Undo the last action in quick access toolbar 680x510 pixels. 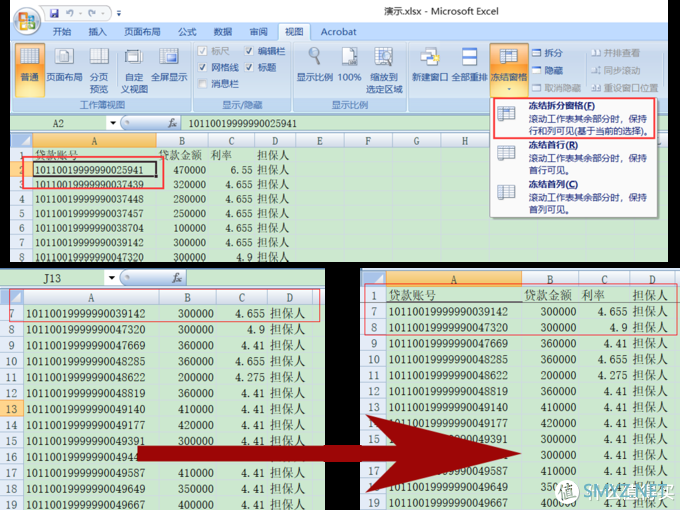[70, 13]
